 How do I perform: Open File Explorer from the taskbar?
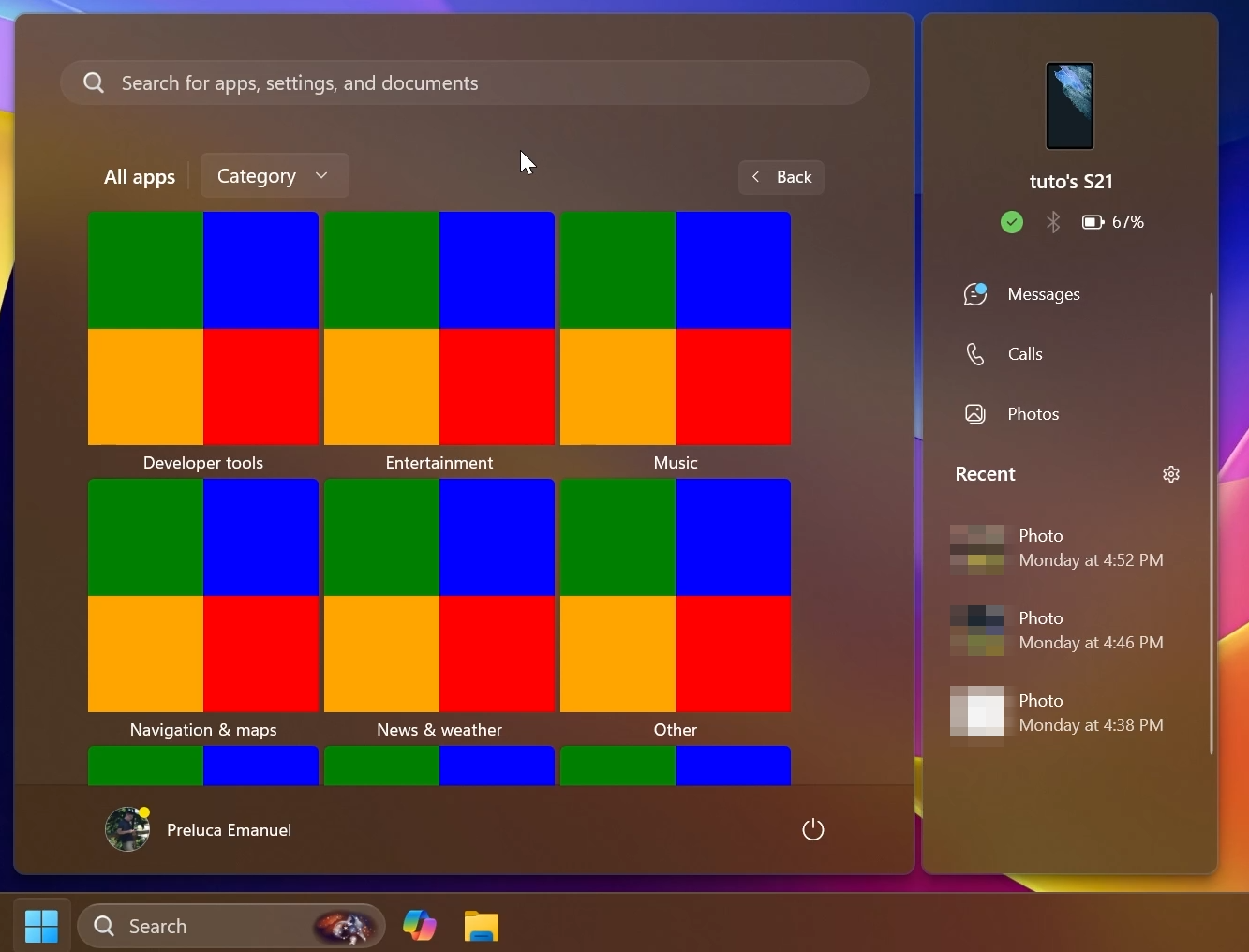(482, 927)
